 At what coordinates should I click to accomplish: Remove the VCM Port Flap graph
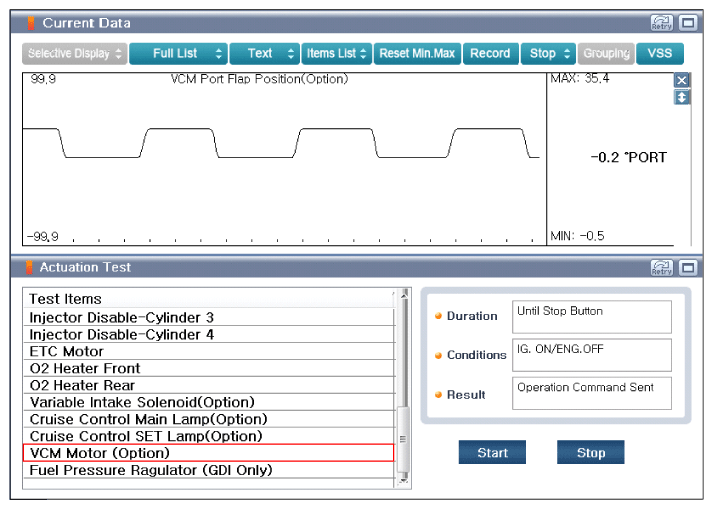tap(682, 80)
